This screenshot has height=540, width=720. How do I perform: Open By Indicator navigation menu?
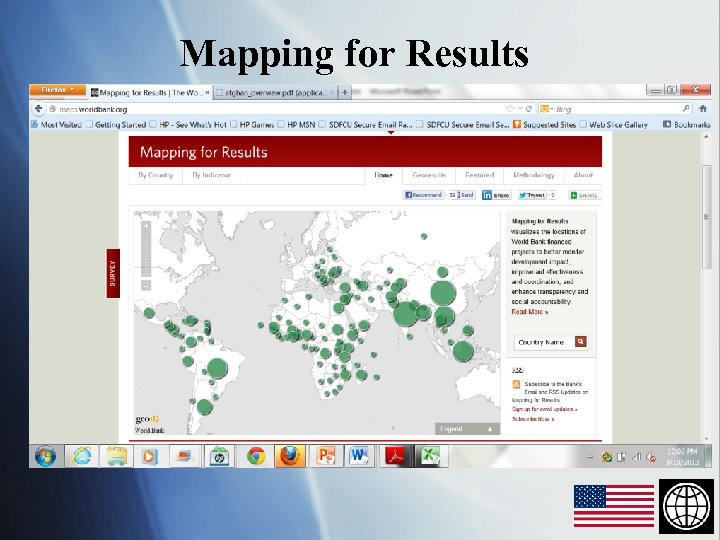coord(211,175)
